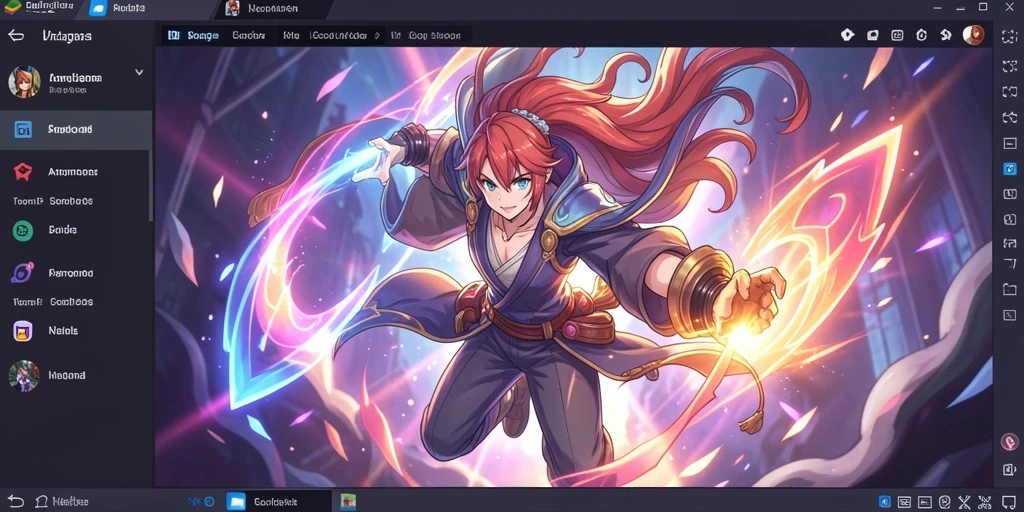Click the back arrow in sidebar header

point(16,36)
